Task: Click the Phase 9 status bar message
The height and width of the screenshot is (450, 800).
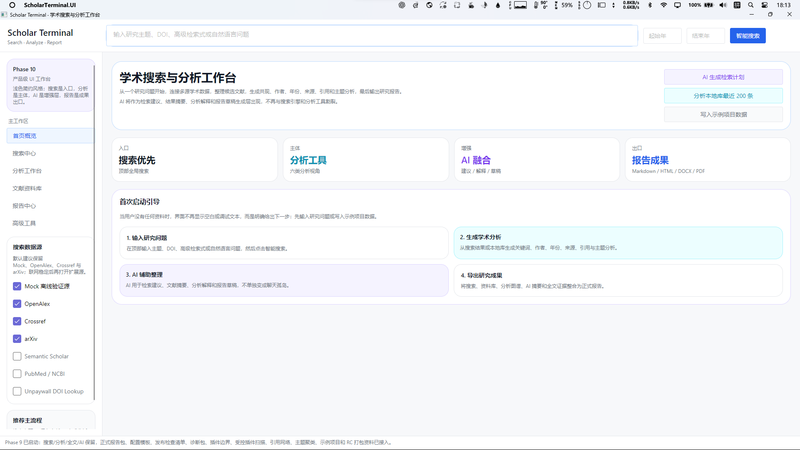Action: click(198, 442)
